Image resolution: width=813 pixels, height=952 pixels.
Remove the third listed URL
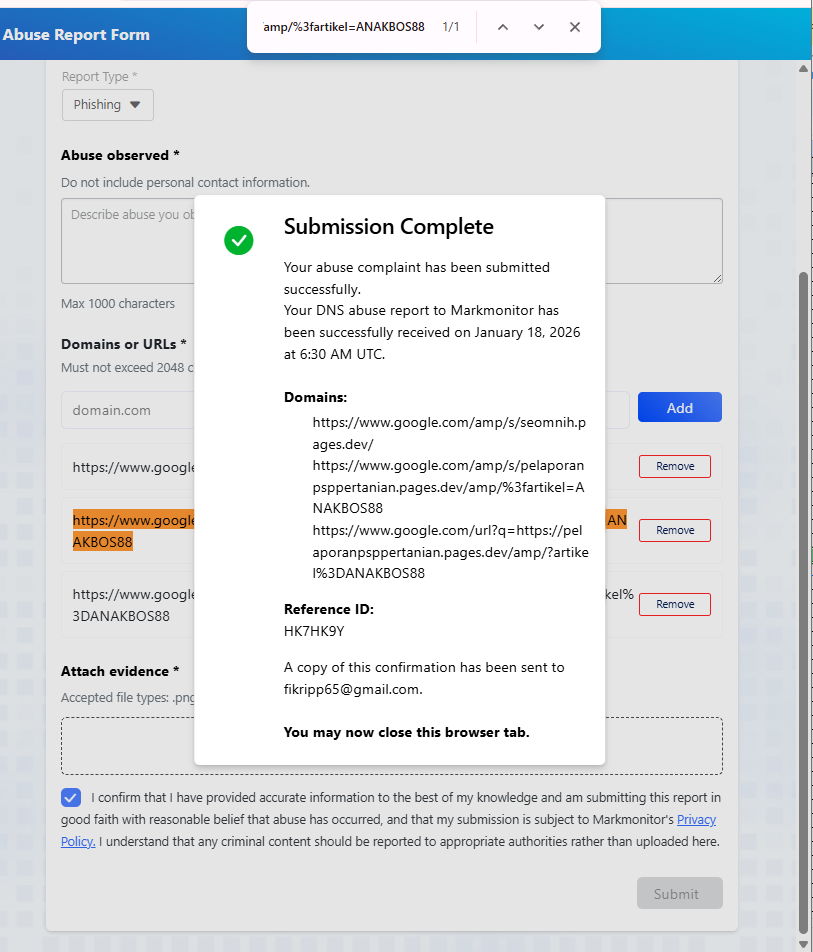click(674, 604)
